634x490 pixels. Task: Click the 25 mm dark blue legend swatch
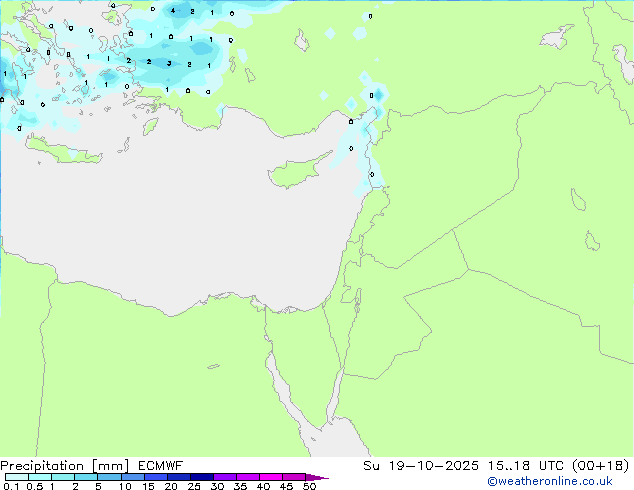tap(202, 477)
